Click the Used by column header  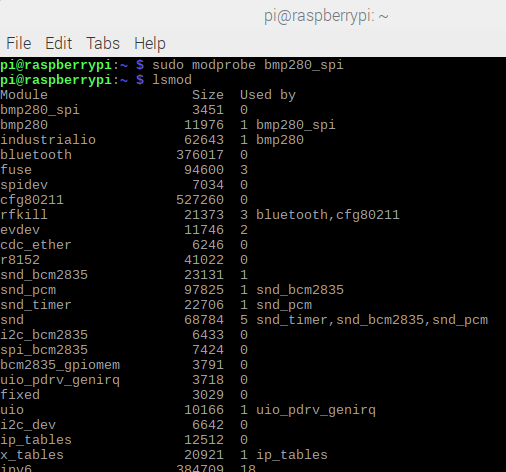pyautogui.click(x=268, y=95)
